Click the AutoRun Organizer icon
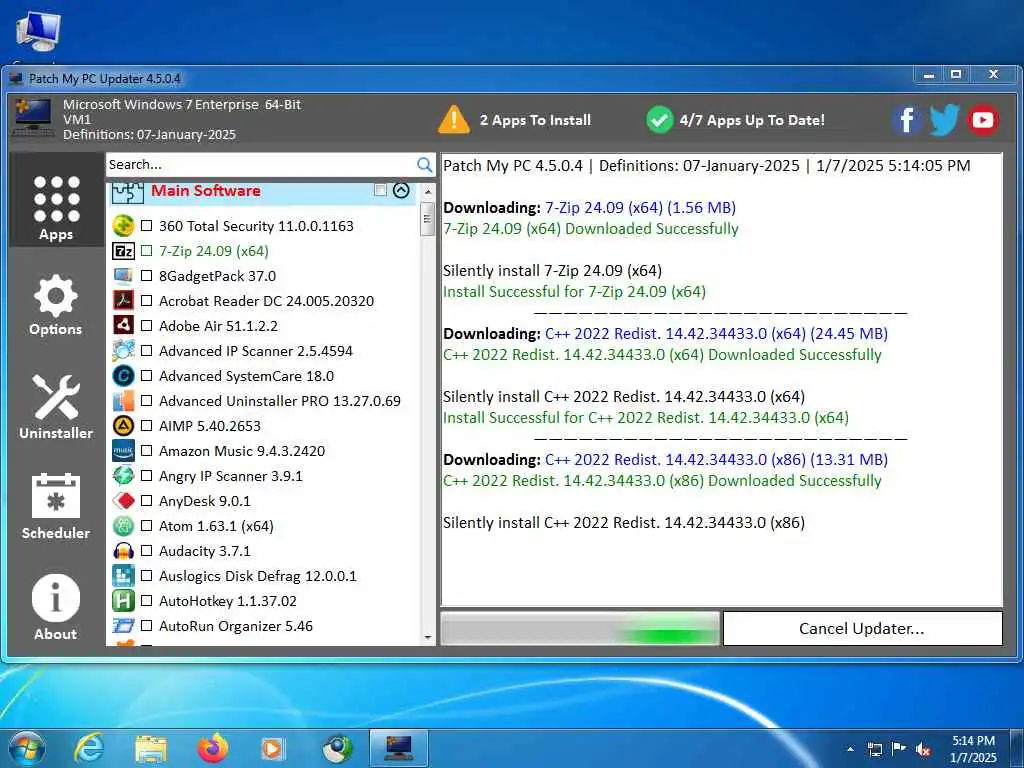1024x768 pixels. pos(123,626)
